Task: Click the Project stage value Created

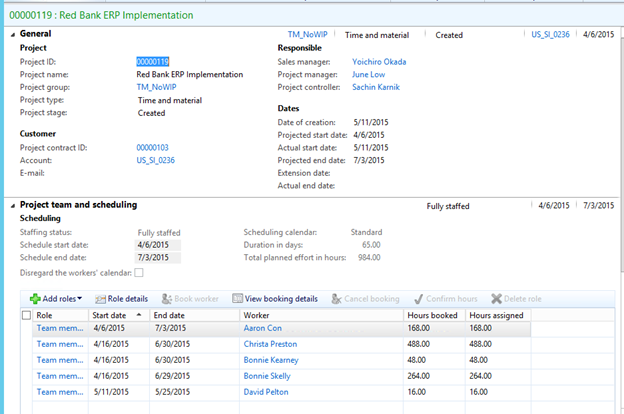Action: (151, 113)
